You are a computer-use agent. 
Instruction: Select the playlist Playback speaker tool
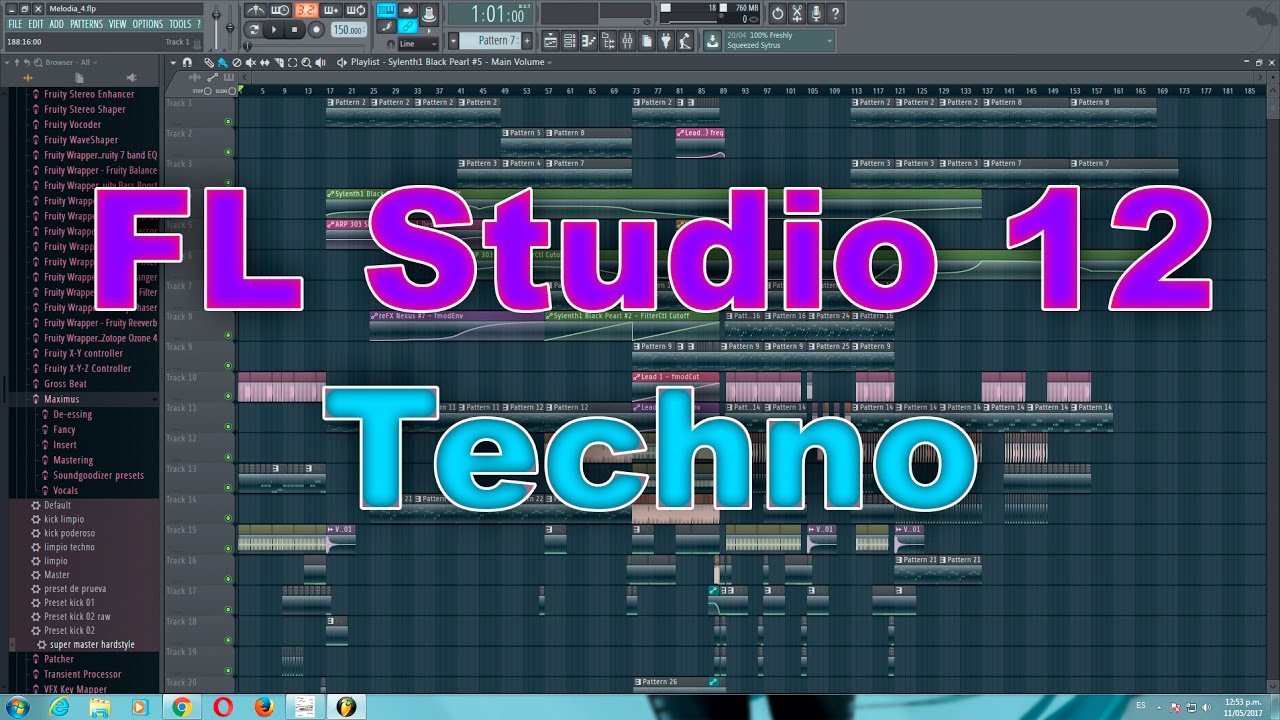[320, 63]
